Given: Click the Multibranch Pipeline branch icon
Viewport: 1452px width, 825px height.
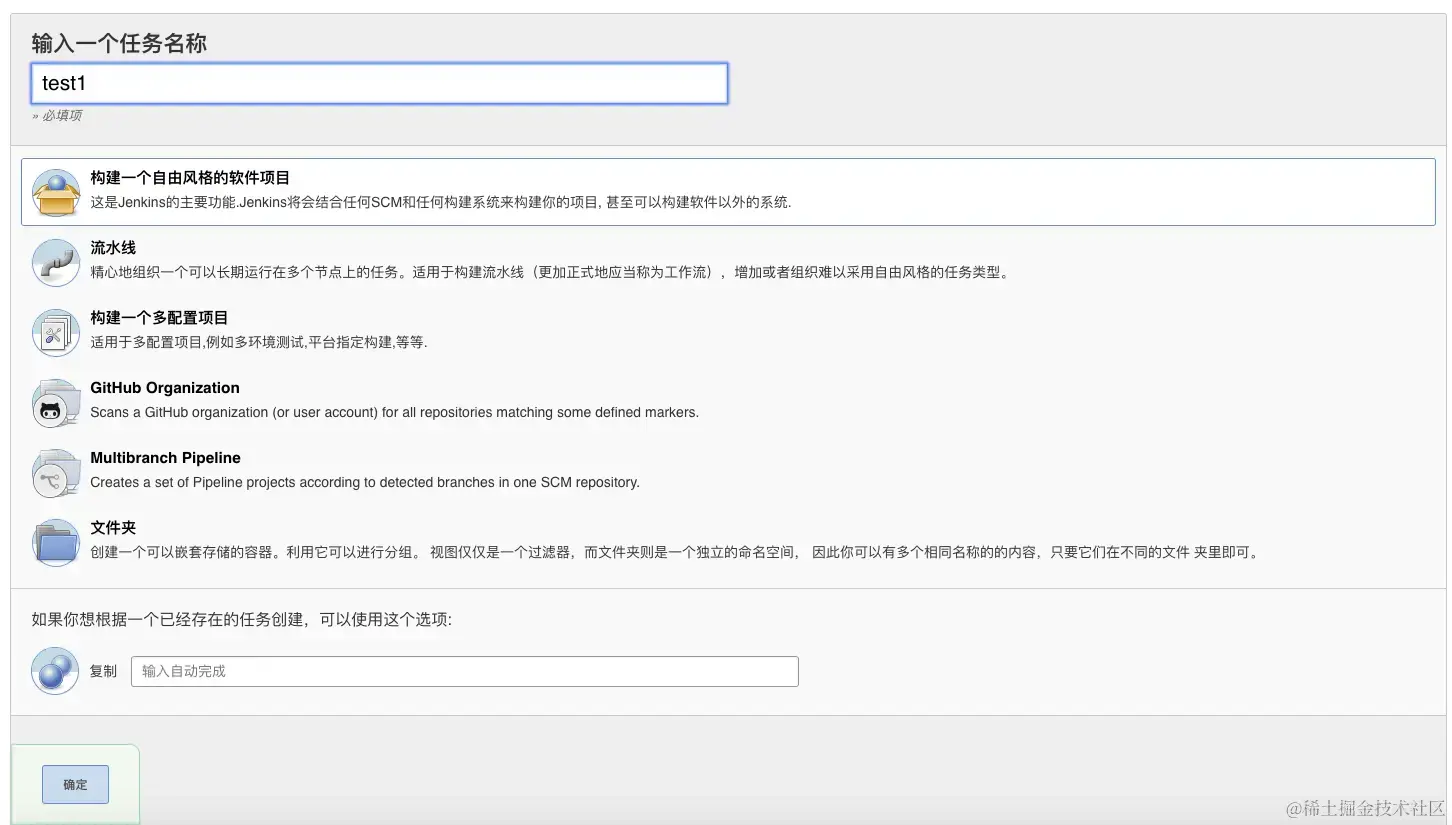Looking at the screenshot, I should point(56,472).
